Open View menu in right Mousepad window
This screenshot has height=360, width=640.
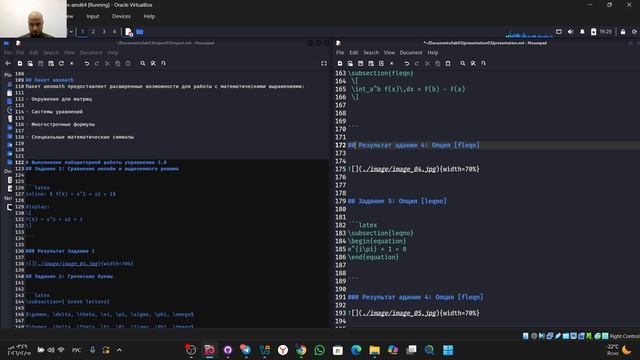tap(389, 53)
